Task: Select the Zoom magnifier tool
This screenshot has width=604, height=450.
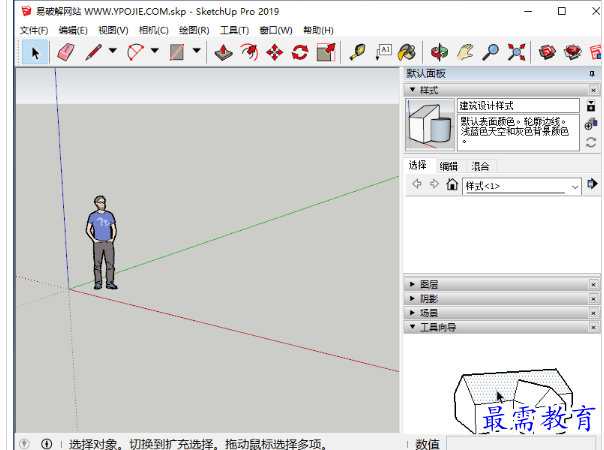Action: pos(490,52)
